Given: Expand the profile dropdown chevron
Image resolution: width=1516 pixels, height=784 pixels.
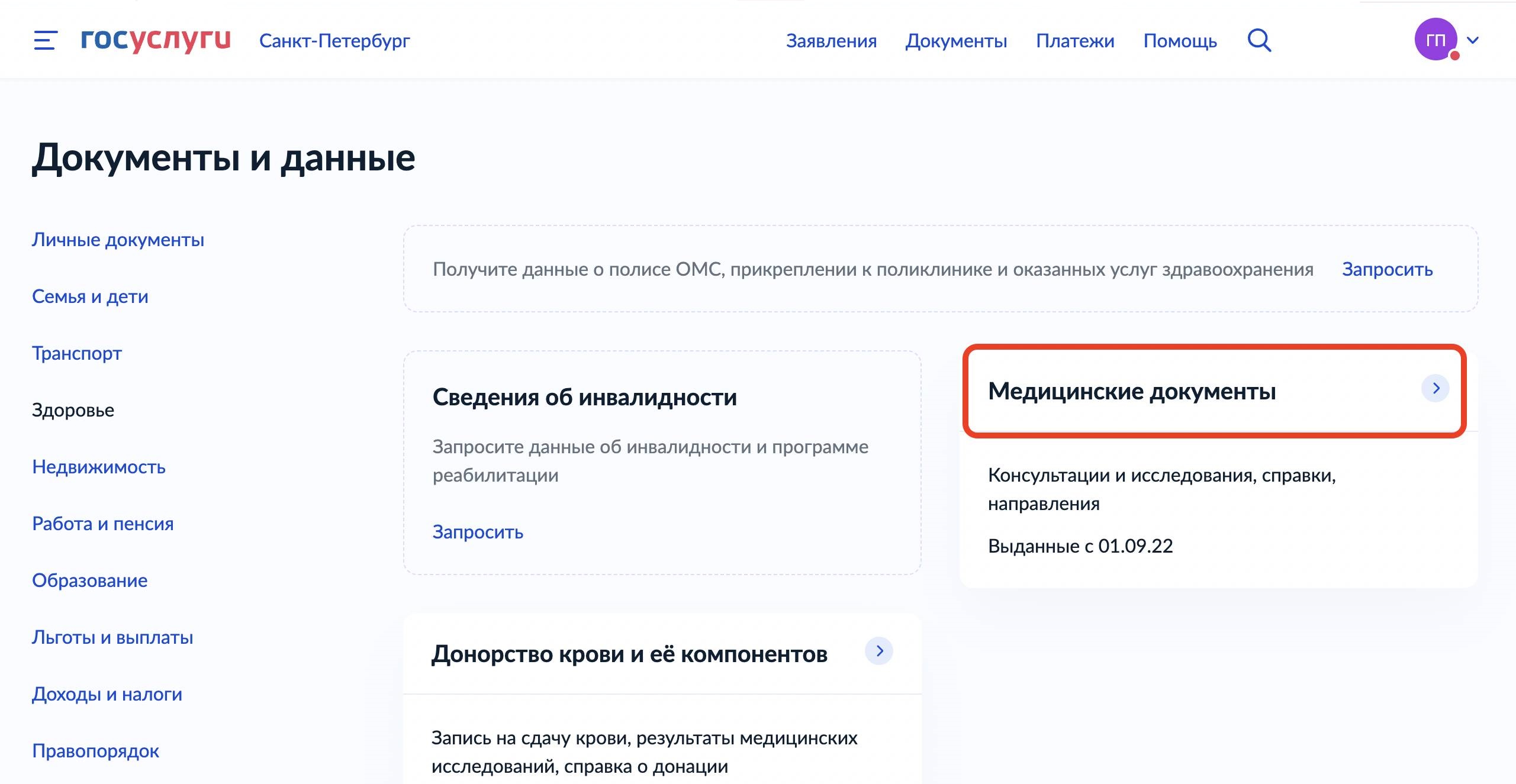Looking at the screenshot, I should click(x=1473, y=40).
